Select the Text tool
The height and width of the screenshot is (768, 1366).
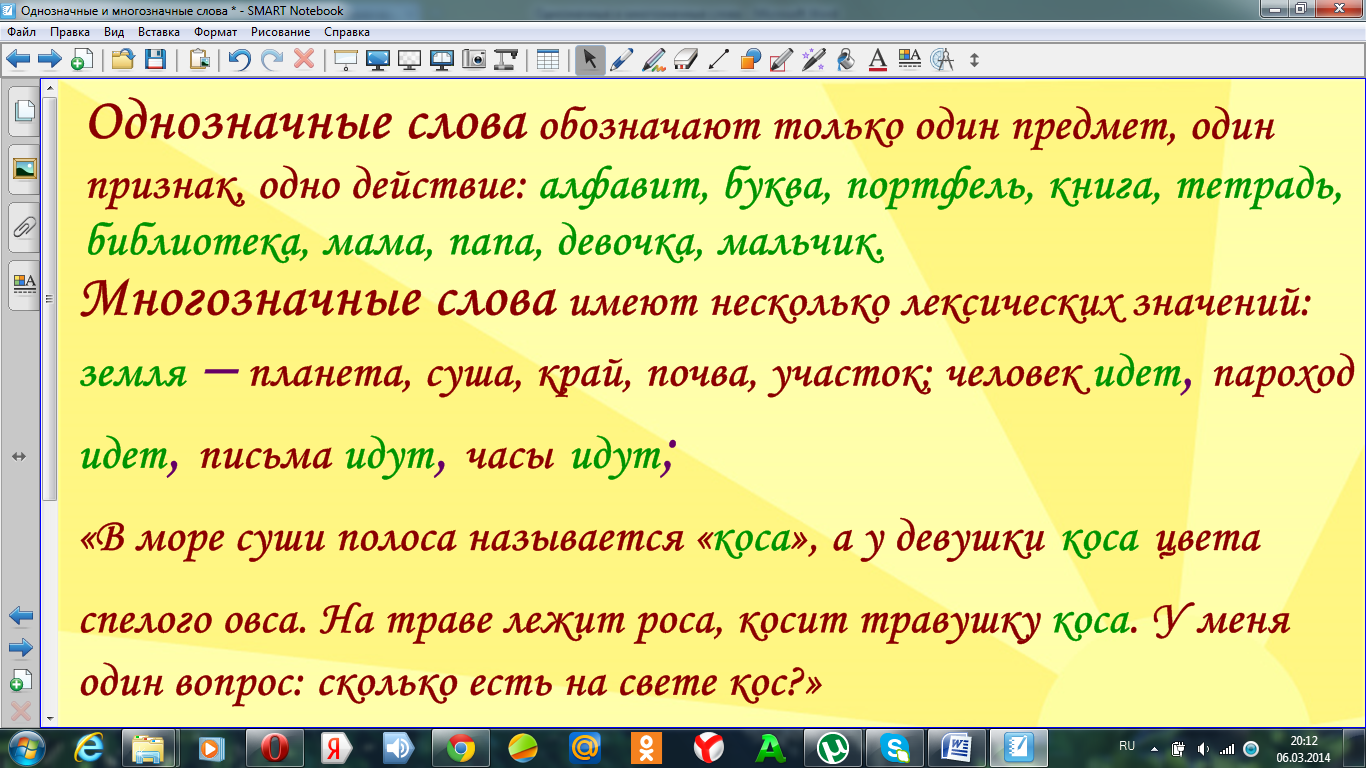[x=878, y=60]
